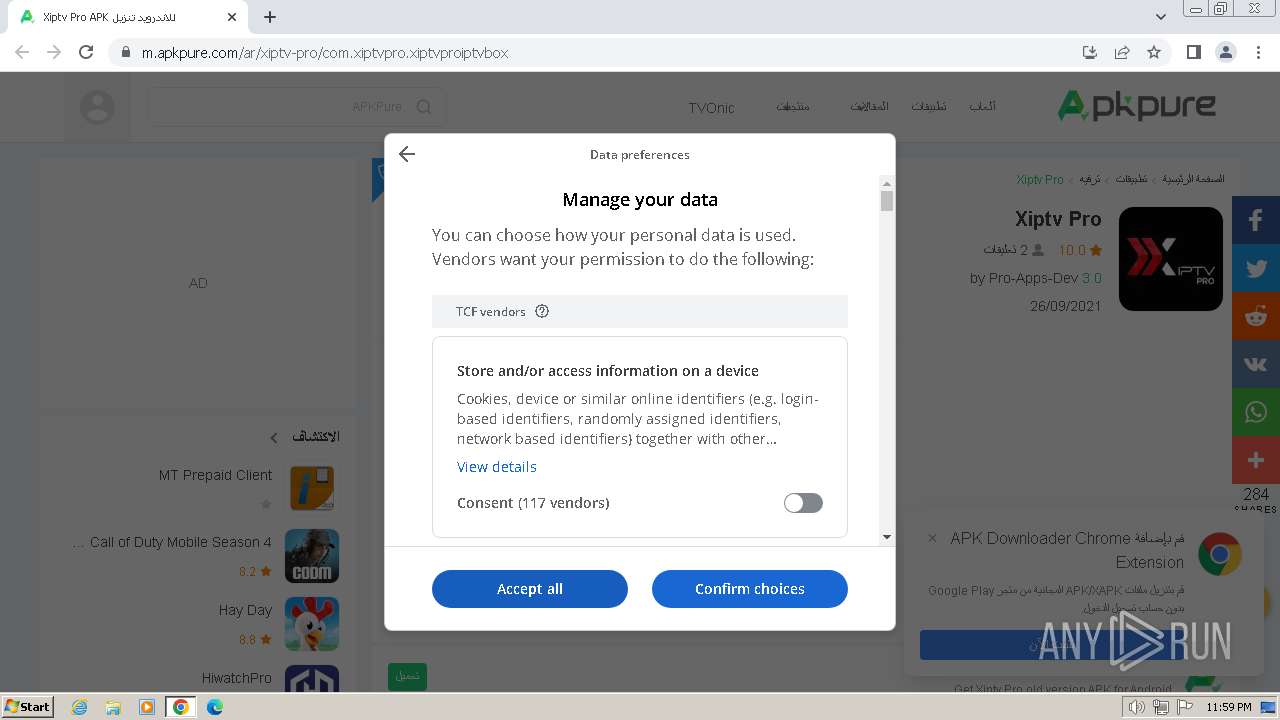The width and height of the screenshot is (1280, 720).
Task: Share on Facebook sidebar icon
Action: 1256,221
